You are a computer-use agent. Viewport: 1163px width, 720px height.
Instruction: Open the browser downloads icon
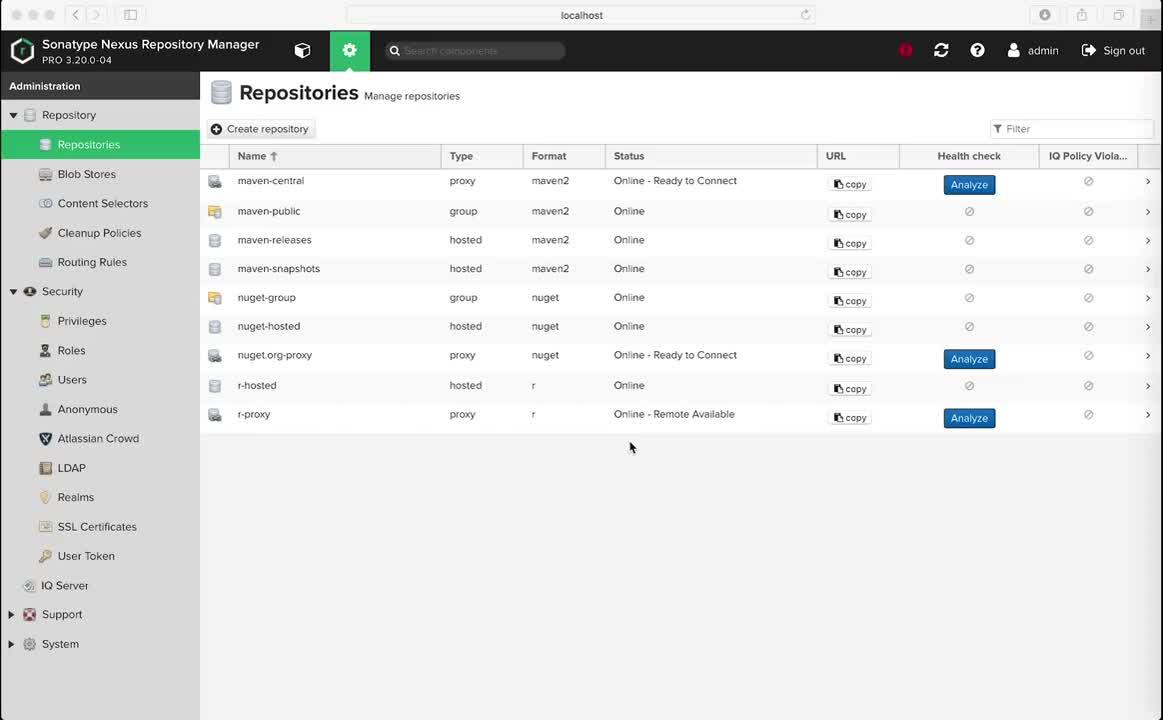1045,15
